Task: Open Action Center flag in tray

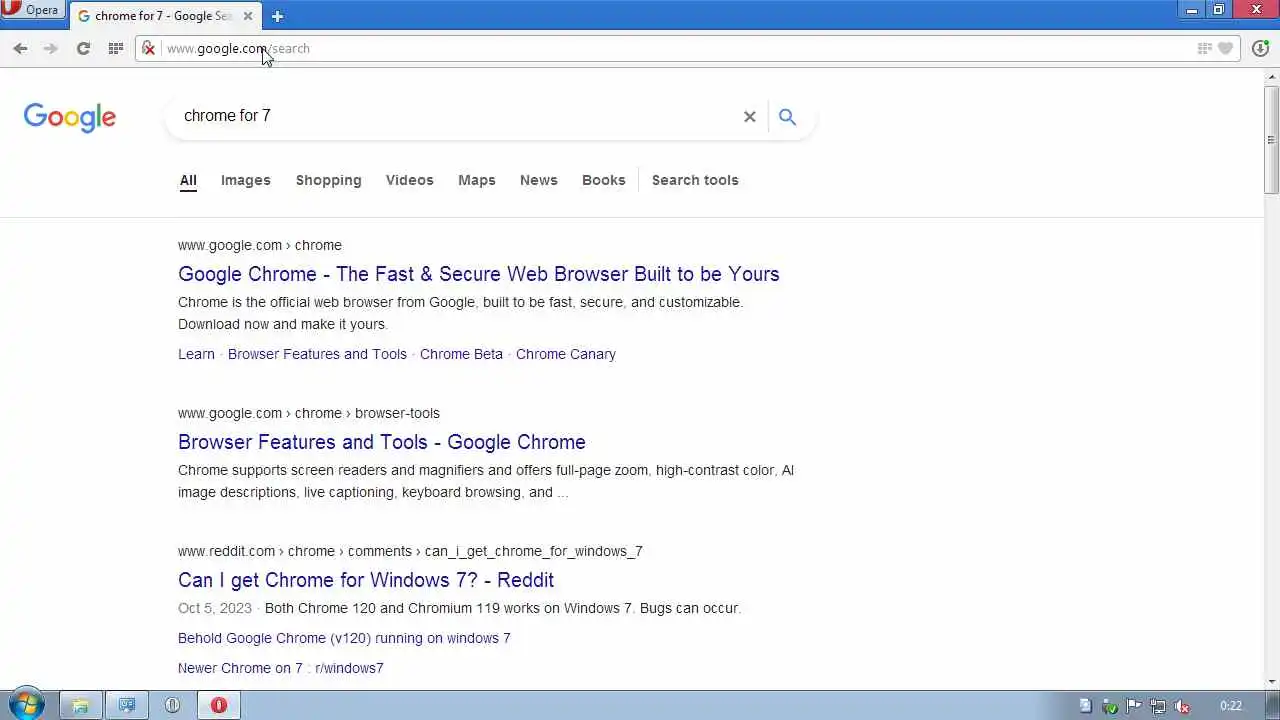Action: (x=1133, y=706)
